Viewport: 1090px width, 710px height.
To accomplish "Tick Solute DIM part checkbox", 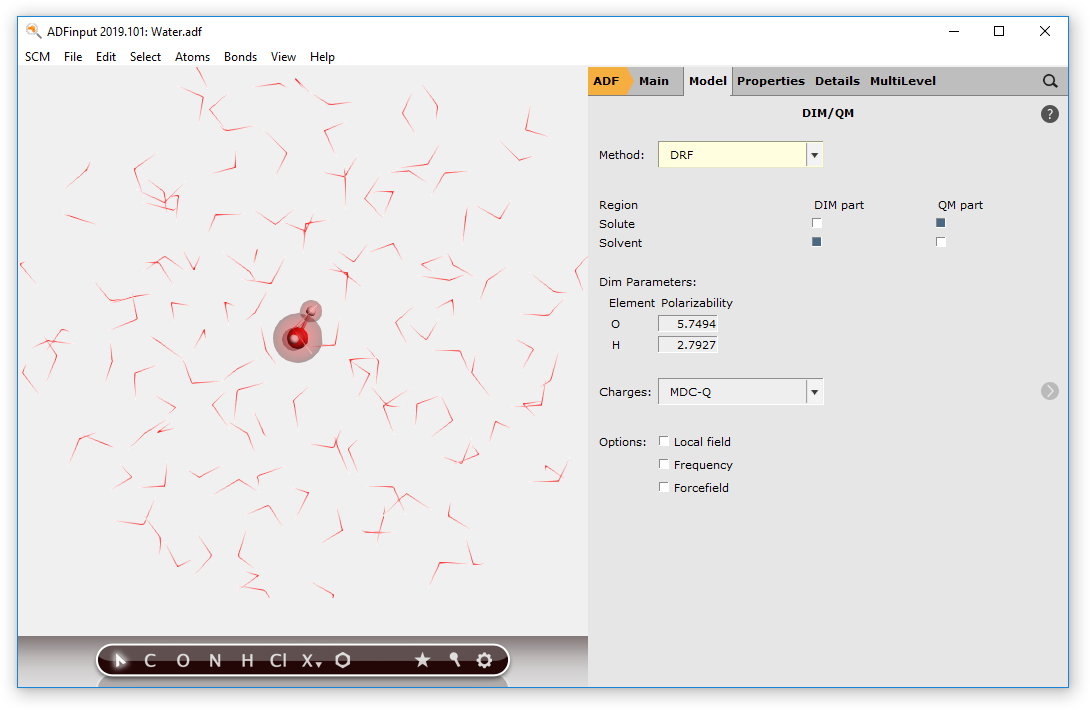I will click(817, 223).
